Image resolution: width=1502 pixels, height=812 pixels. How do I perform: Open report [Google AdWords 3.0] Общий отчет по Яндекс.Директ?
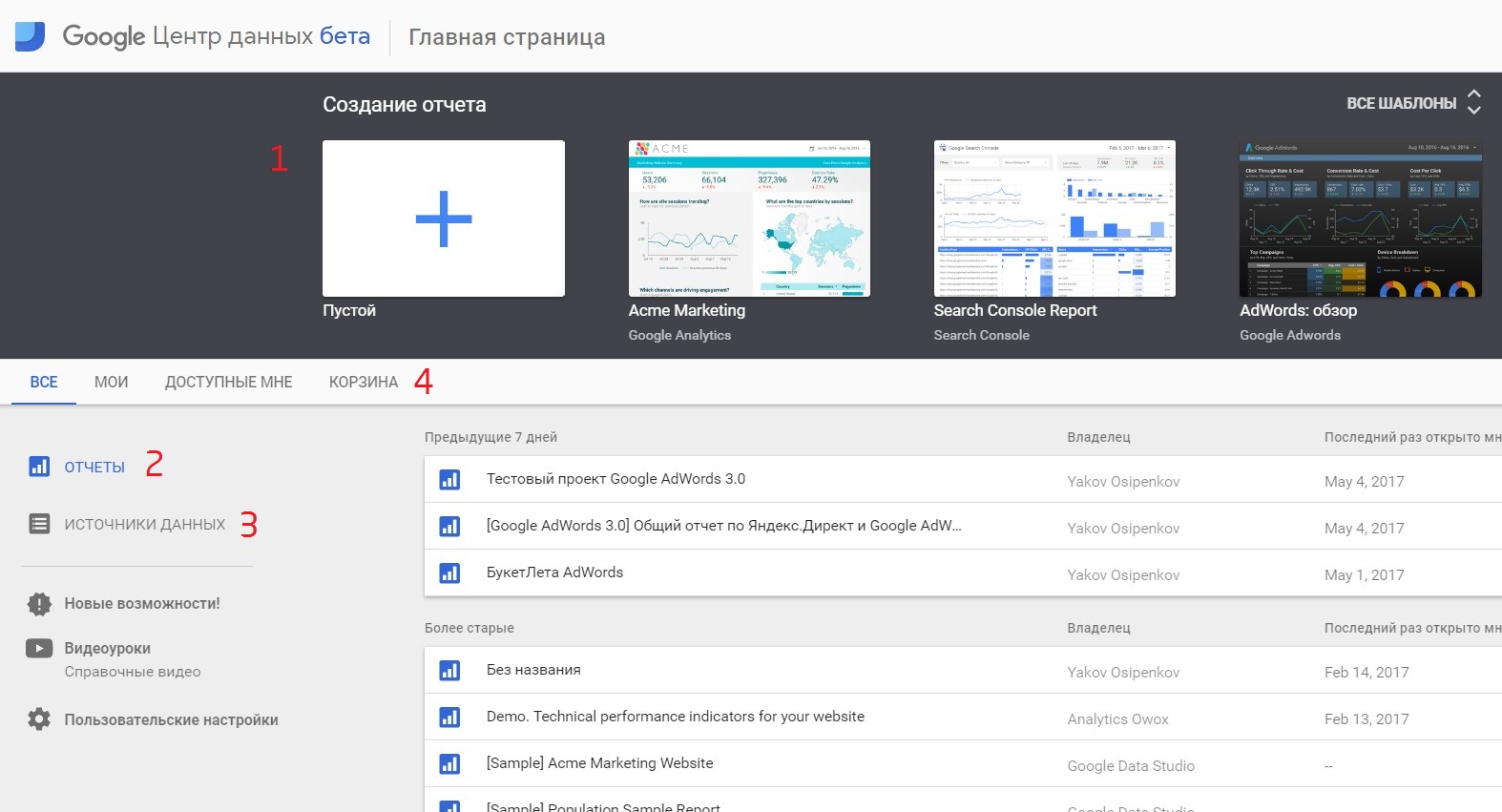724,526
